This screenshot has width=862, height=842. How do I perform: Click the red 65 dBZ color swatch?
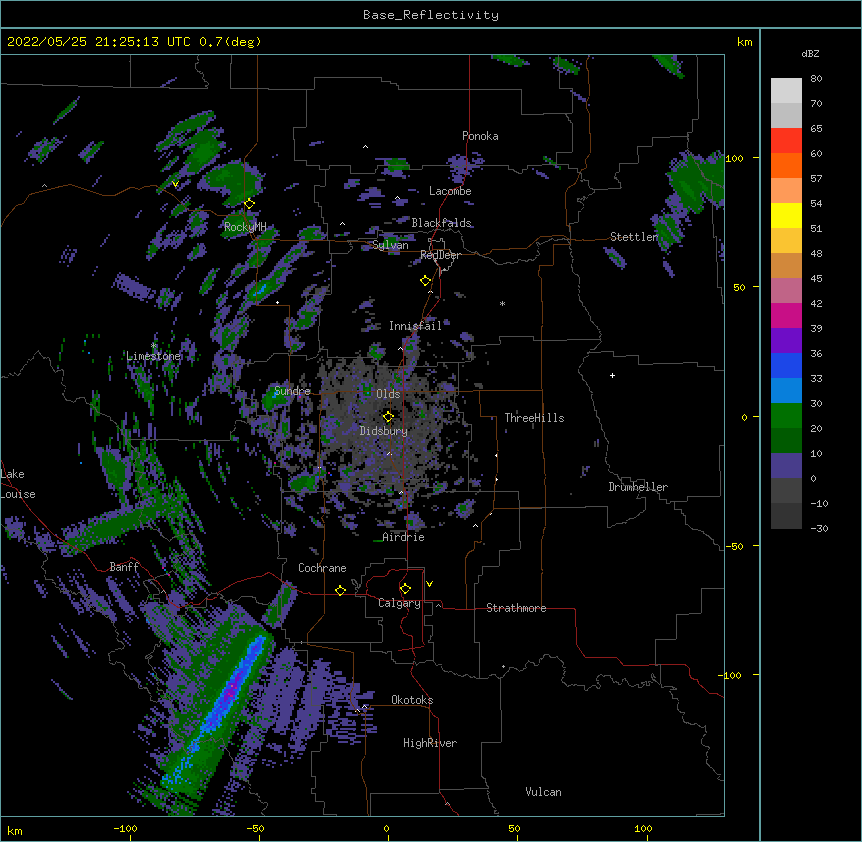[x=786, y=141]
